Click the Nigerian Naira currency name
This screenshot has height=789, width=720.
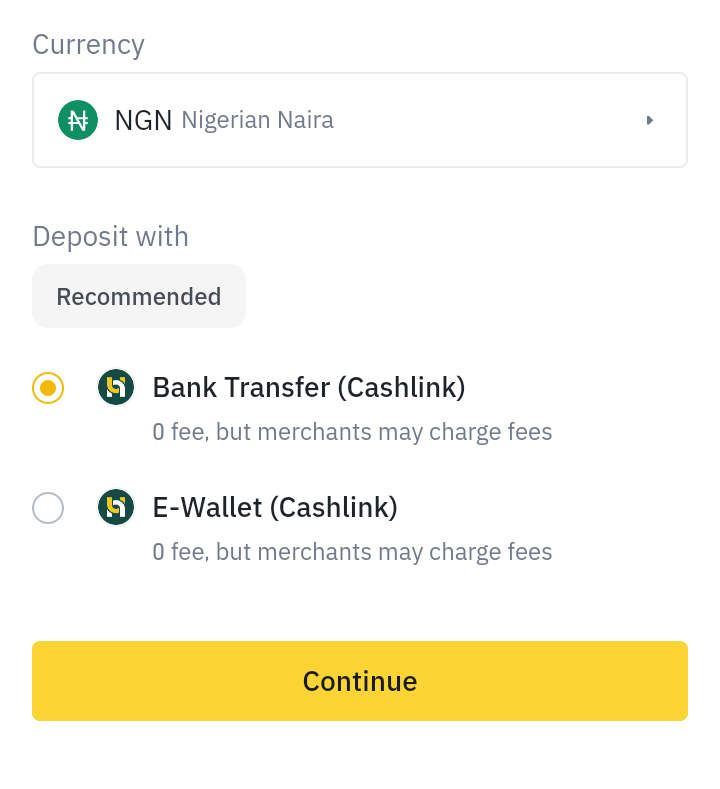click(257, 120)
